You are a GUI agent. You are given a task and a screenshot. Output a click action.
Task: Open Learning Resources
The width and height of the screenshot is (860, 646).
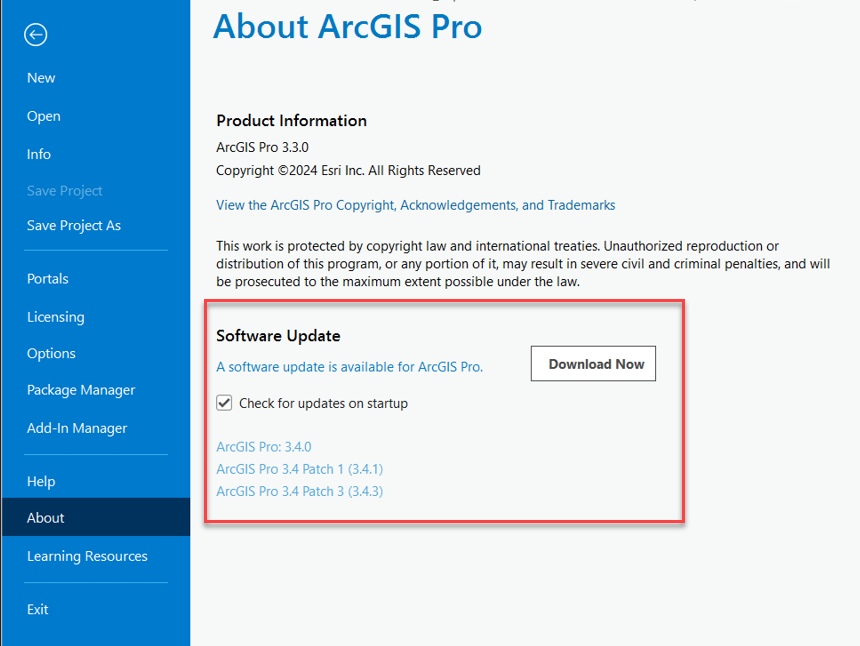point(86,556)
